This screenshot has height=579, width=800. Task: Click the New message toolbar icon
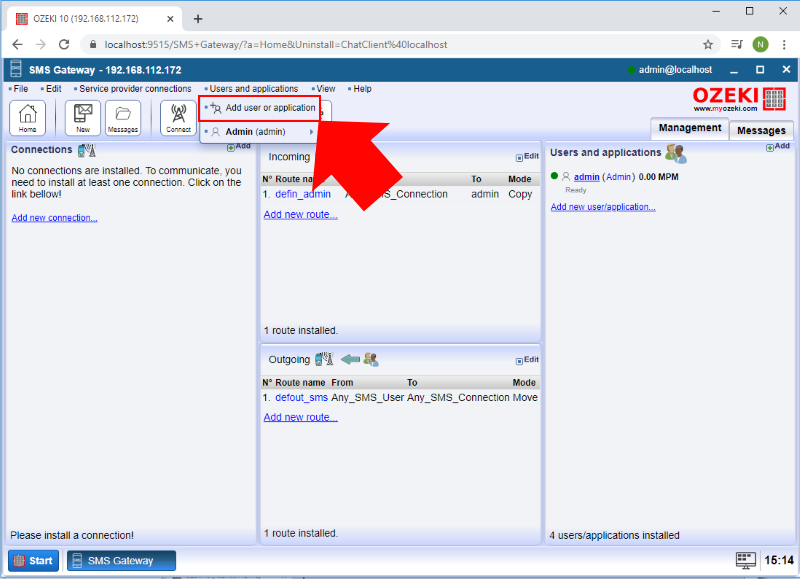[x=83, y=118]
